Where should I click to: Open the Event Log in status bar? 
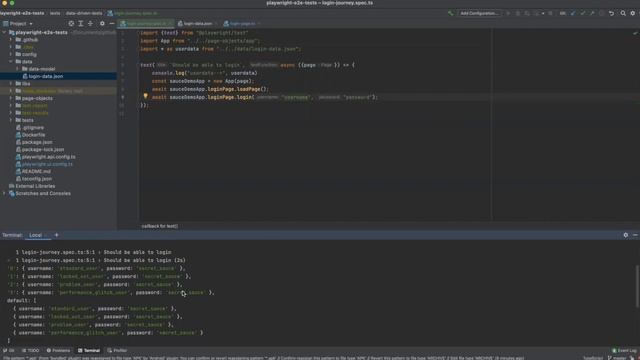pos(624,351)
